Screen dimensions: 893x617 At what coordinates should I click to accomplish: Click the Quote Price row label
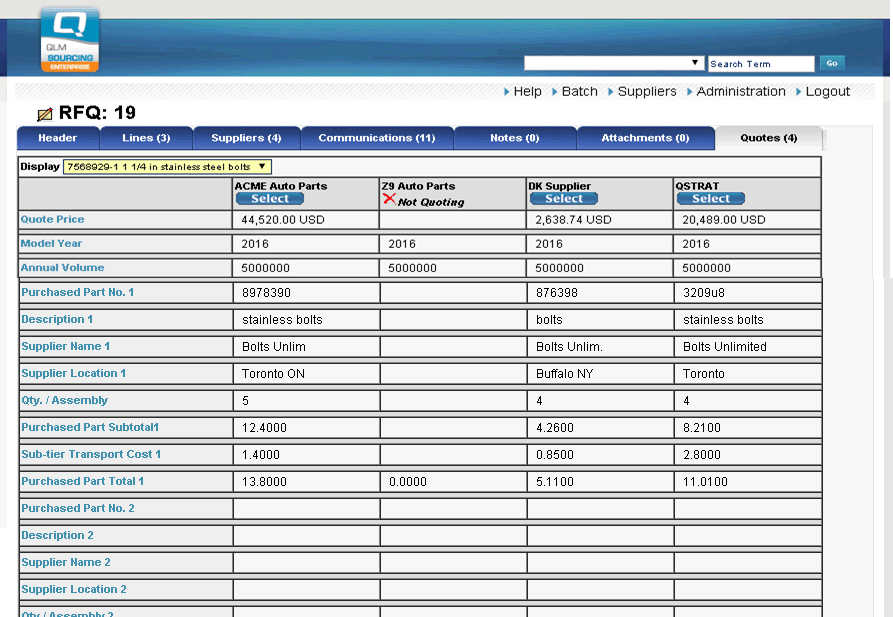[x=52, y=219]
